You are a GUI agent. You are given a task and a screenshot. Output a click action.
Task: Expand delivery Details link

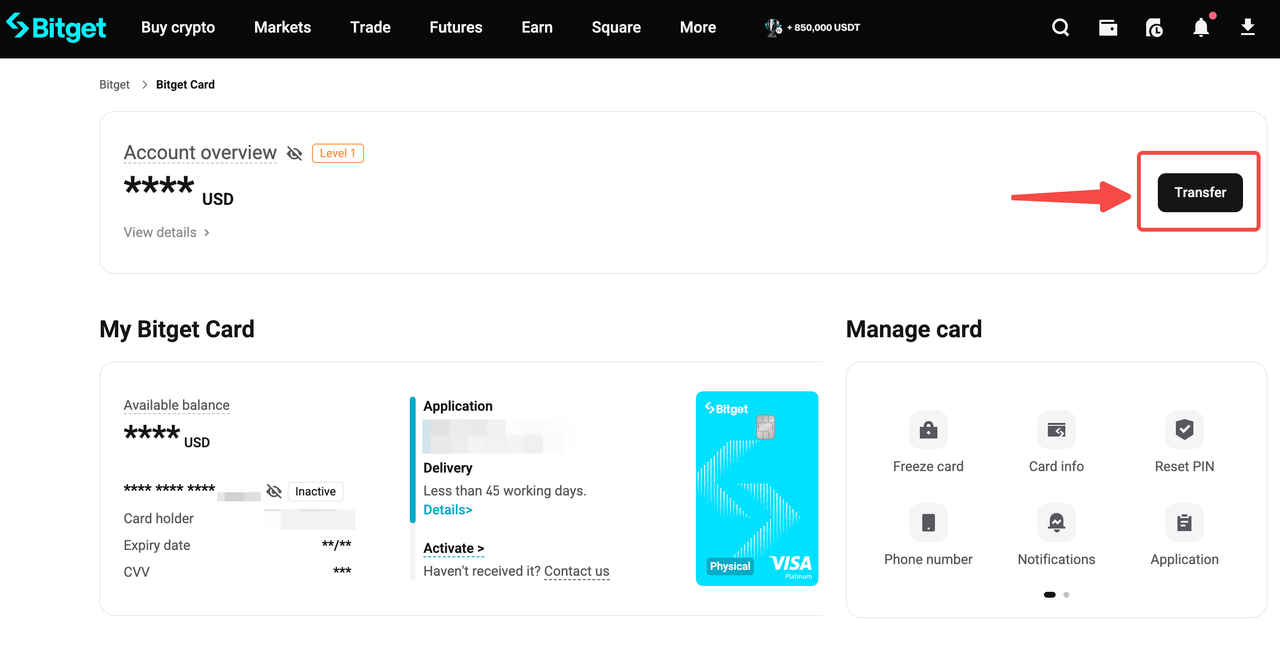pyautogui.click(x=448, y=509)
